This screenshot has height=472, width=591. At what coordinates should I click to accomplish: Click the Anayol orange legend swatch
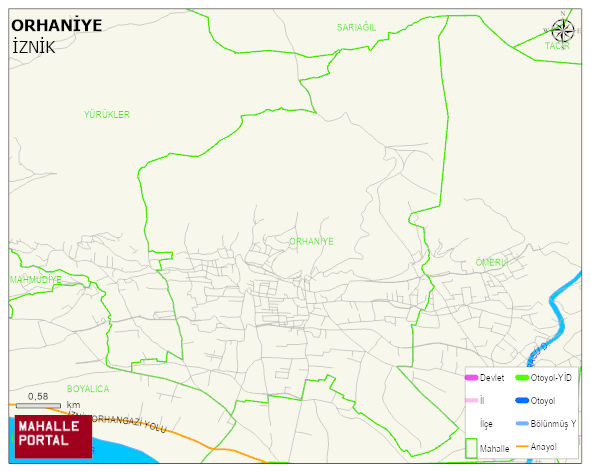(522, 447)
